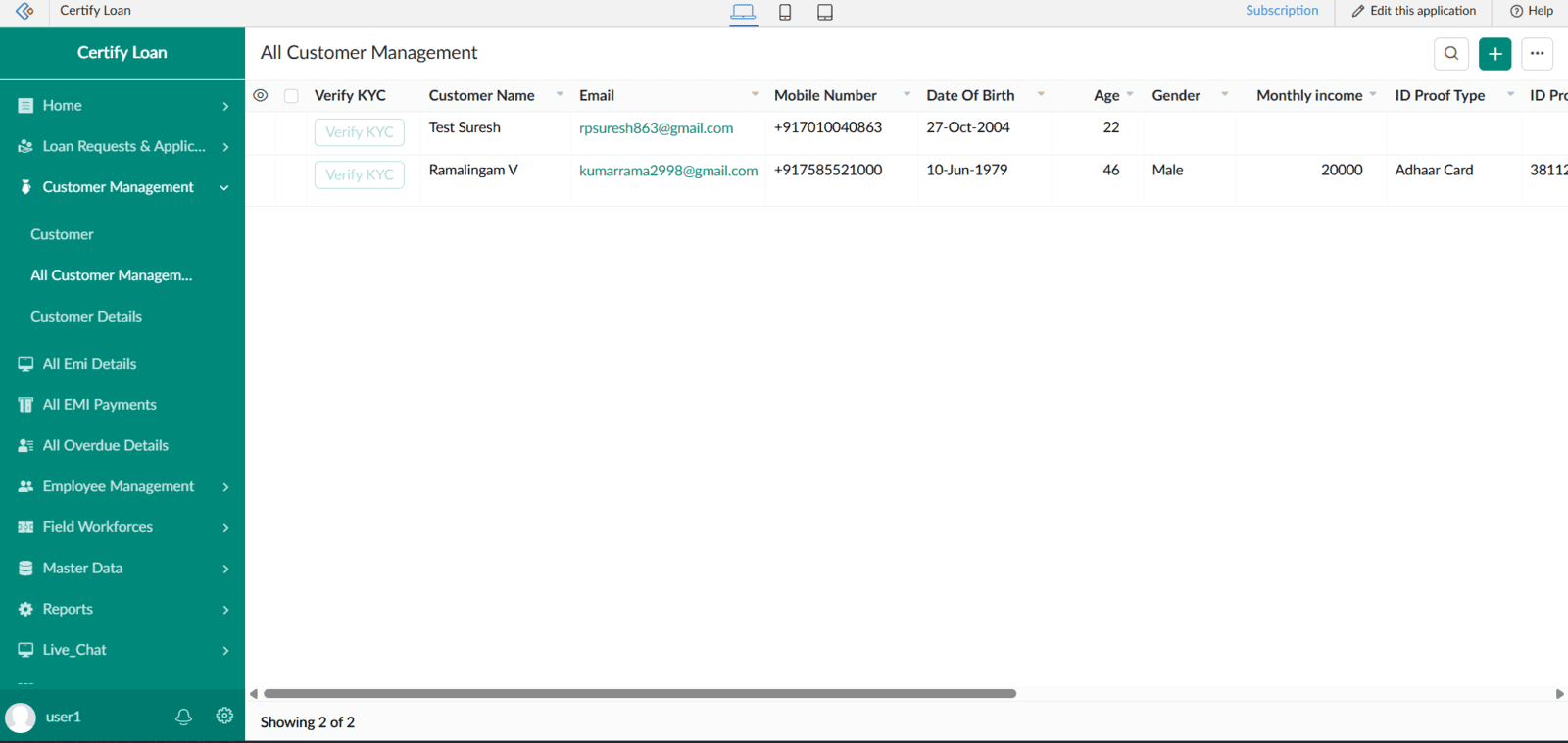Collapse the Customer Management section
This screenshot has width=1568, height=743.
click(x=224, y=187)
